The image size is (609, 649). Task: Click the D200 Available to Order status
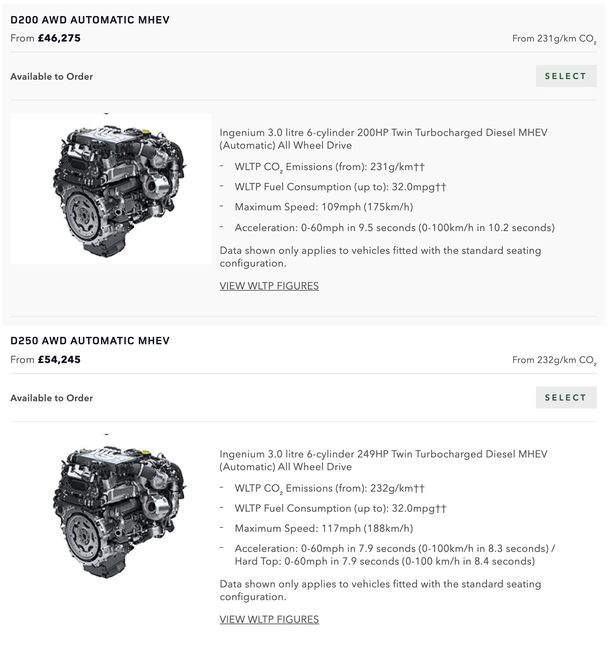tap(52, 77)
